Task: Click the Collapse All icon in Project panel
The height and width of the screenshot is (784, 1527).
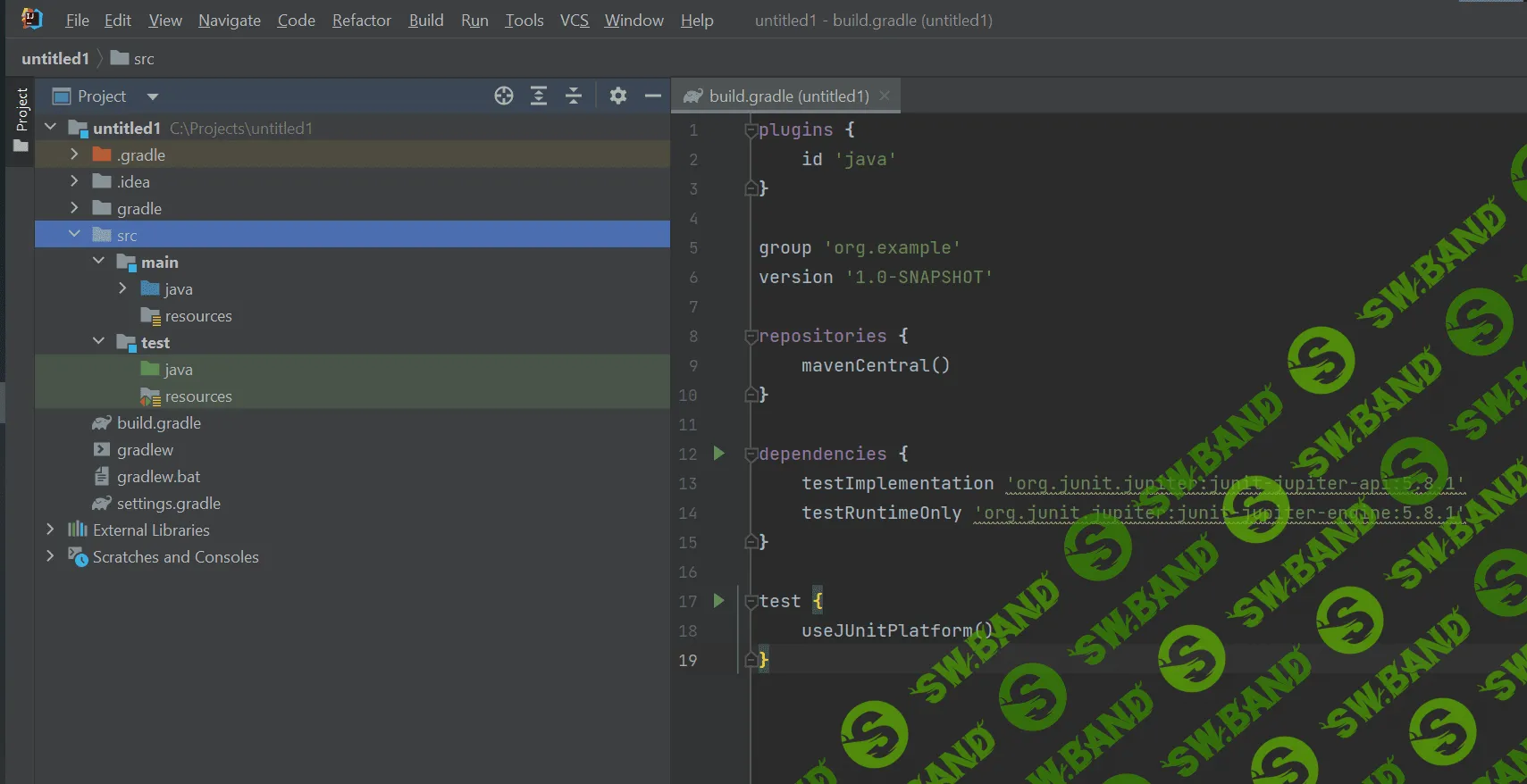Action: tap(574, 96)
